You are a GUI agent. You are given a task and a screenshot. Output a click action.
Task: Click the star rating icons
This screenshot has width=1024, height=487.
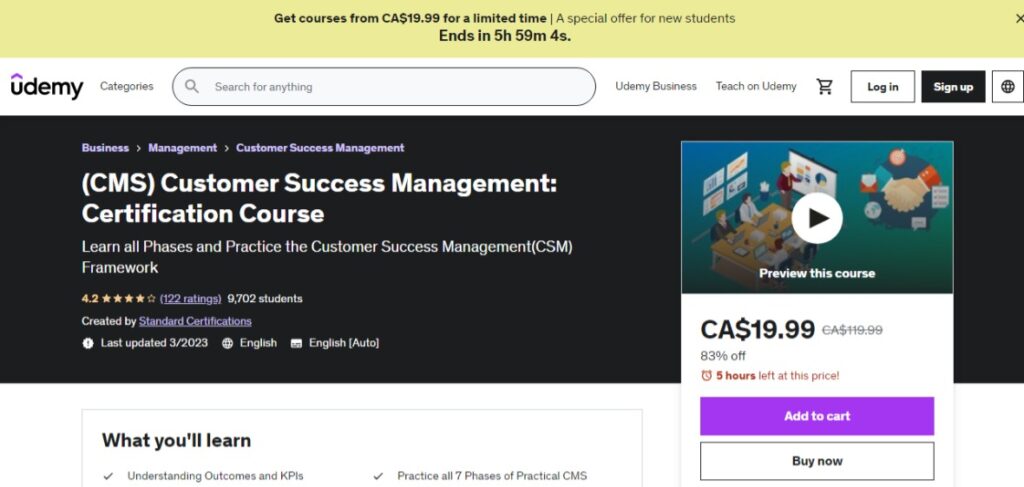pos(129,299)
